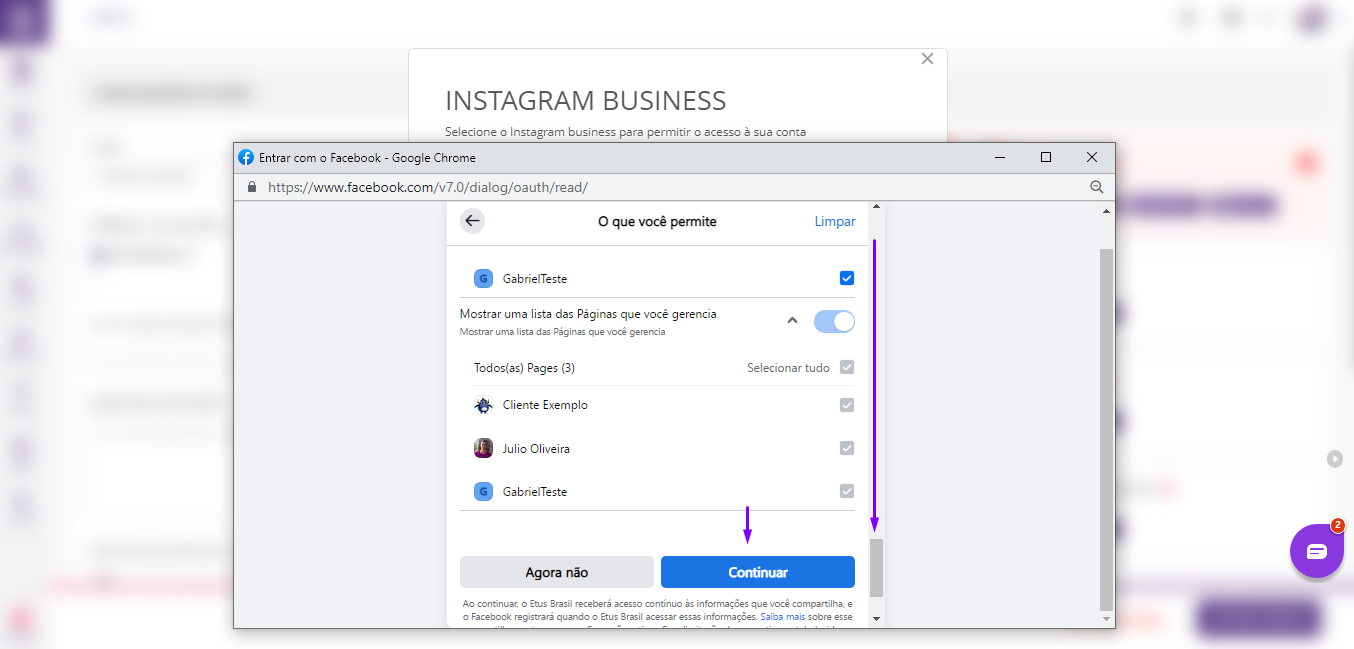Click up arrow of the dialog's inner scrollbar
This screenshot has width=1354, height=649.
877,209
